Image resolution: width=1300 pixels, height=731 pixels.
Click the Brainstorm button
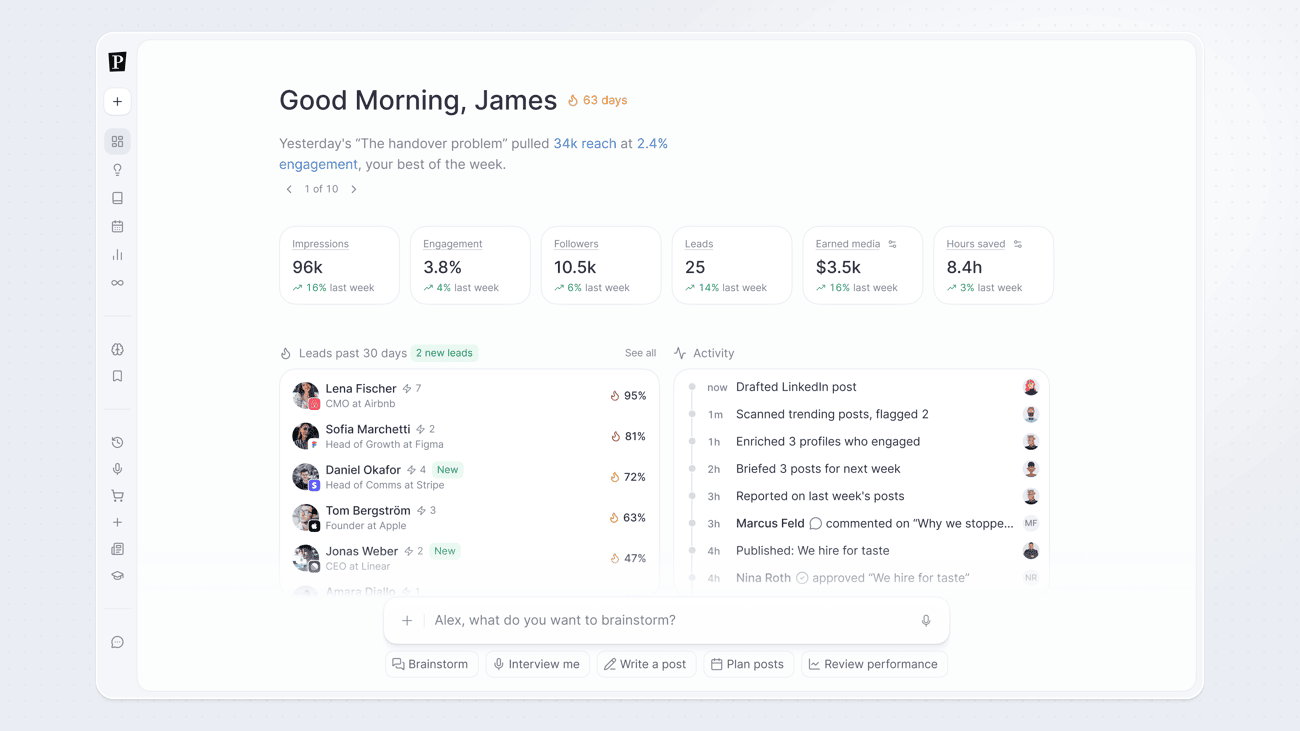tap(430, 664)
